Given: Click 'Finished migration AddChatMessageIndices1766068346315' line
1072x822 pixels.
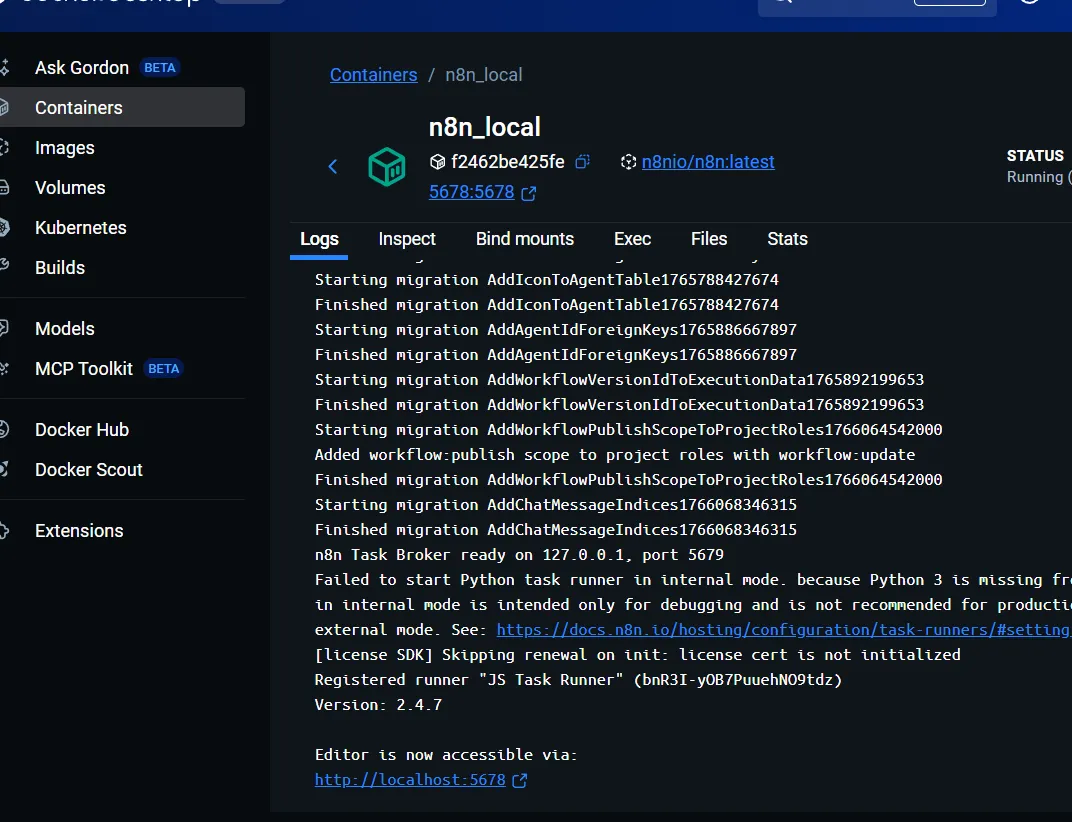Looking at the screenshot, I should coord(555,530).
